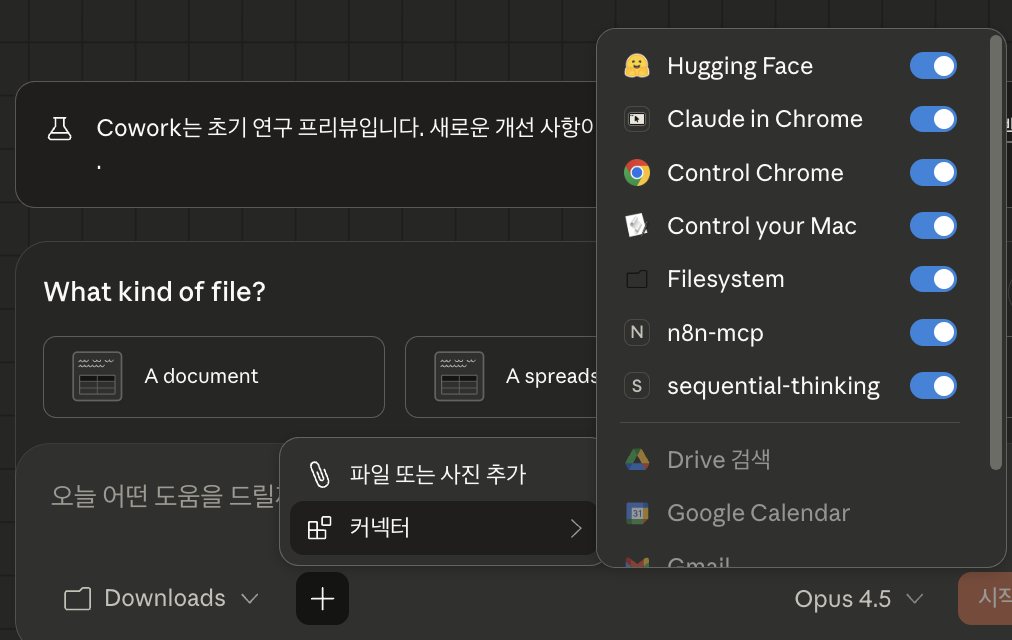Viewport: 1012px width, 640px height.
Task: Click the Hugging Face label text
Action: [x=740, y=66]
